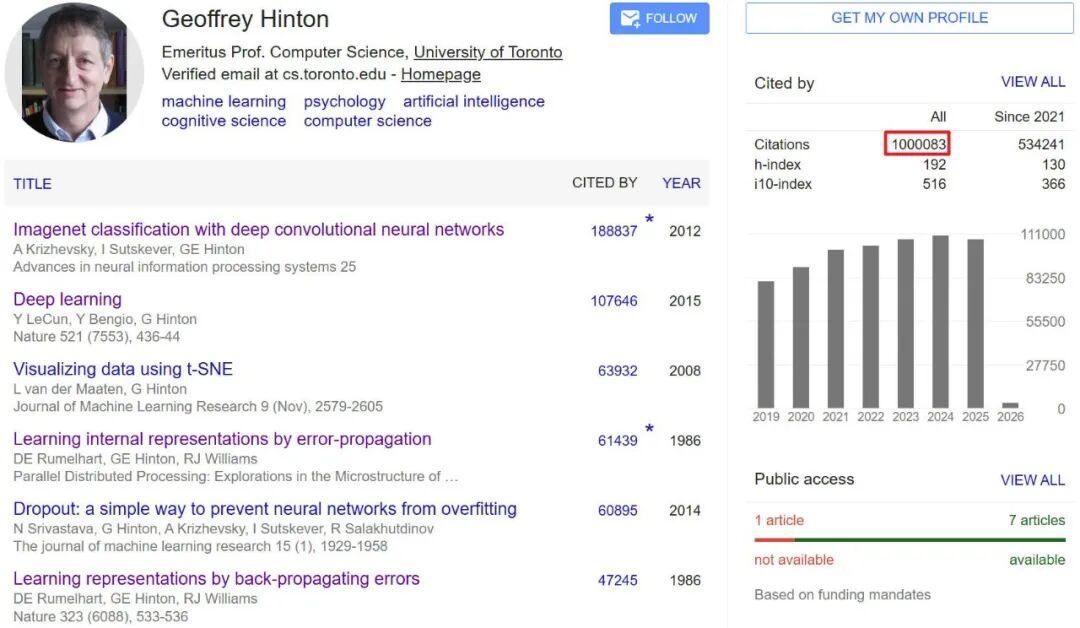1080x628 pixels.
Task: Click asterisk beside 61439 citation count
Action: tap(650, 429)
